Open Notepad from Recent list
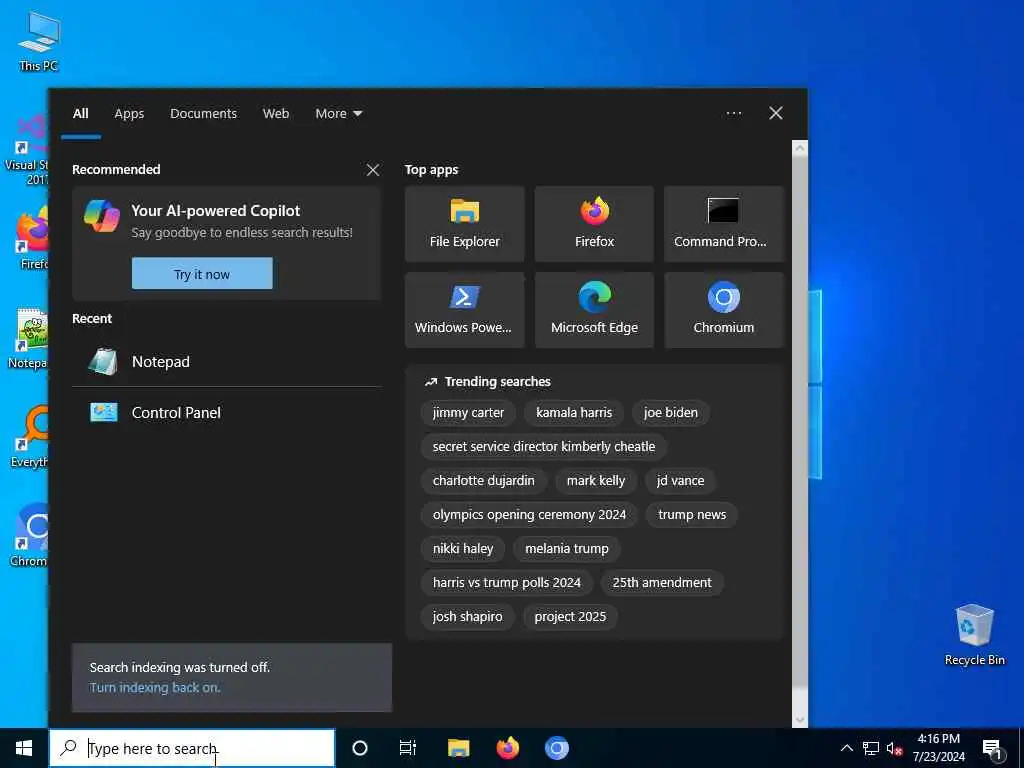The width and height of the screenshot is (1024, 768). 226,362
